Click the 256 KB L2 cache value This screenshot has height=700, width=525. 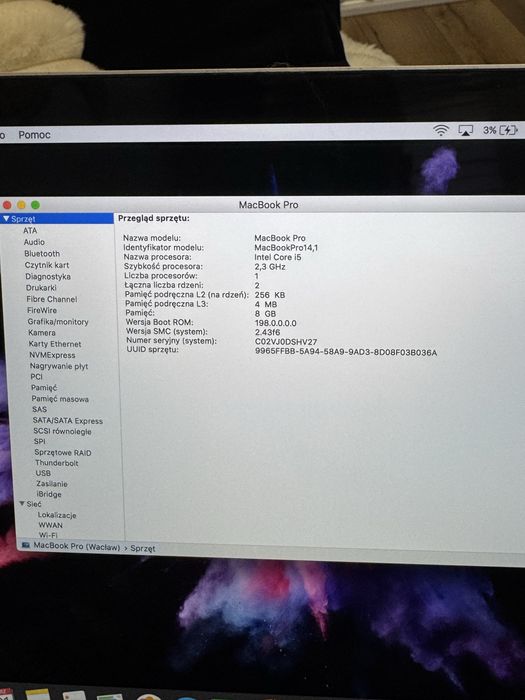(x=270, y=295)
